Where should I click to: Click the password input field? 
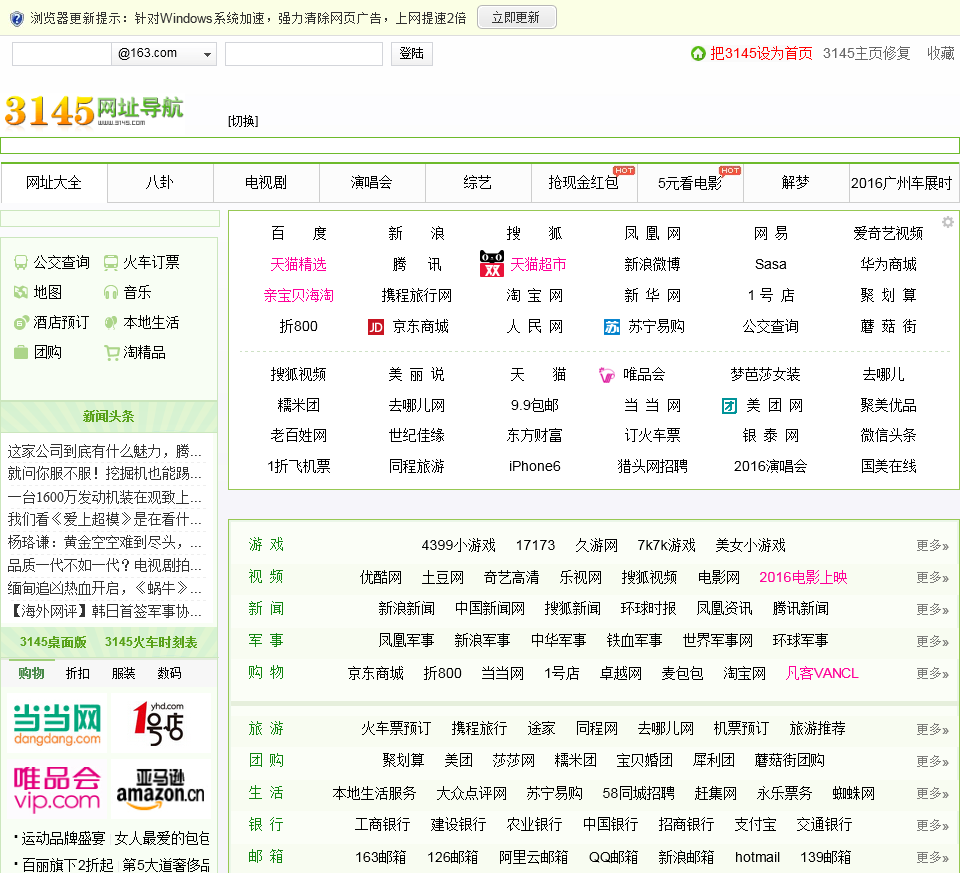(304, 54)
